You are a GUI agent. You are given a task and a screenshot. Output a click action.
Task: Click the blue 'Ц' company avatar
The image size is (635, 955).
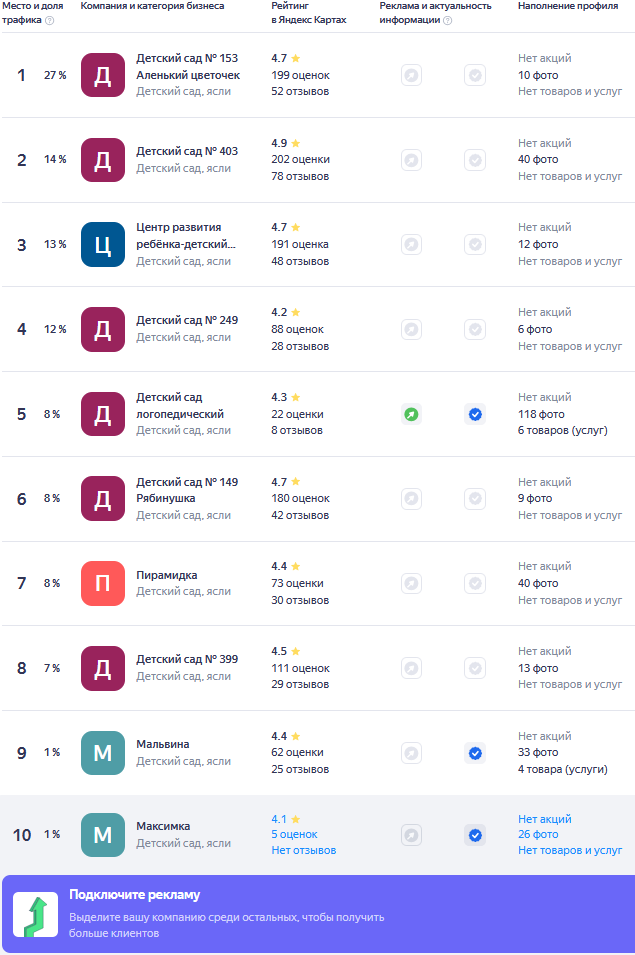click(103, 244)
